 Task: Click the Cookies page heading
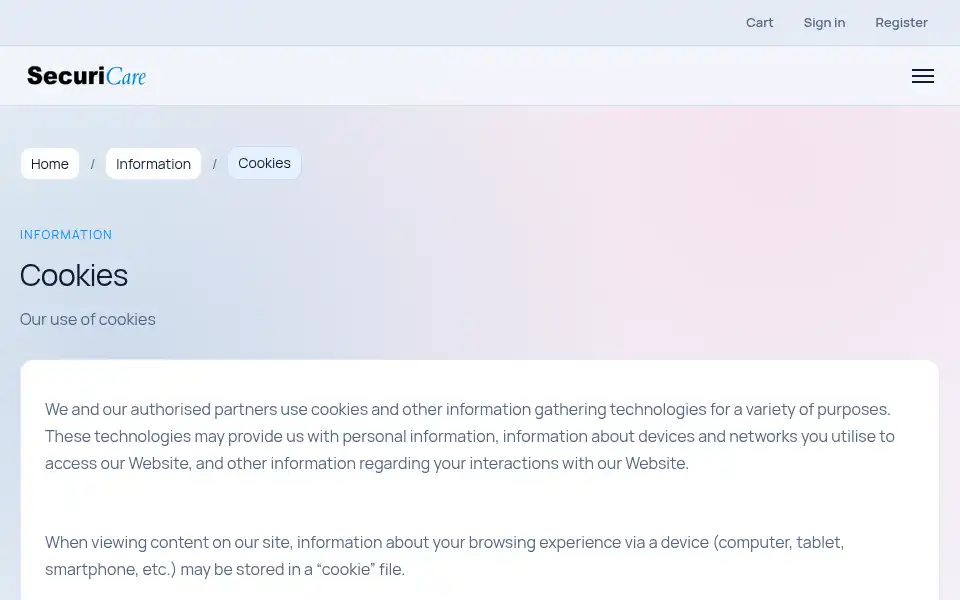pyautogui.click(x=74, y=275)
